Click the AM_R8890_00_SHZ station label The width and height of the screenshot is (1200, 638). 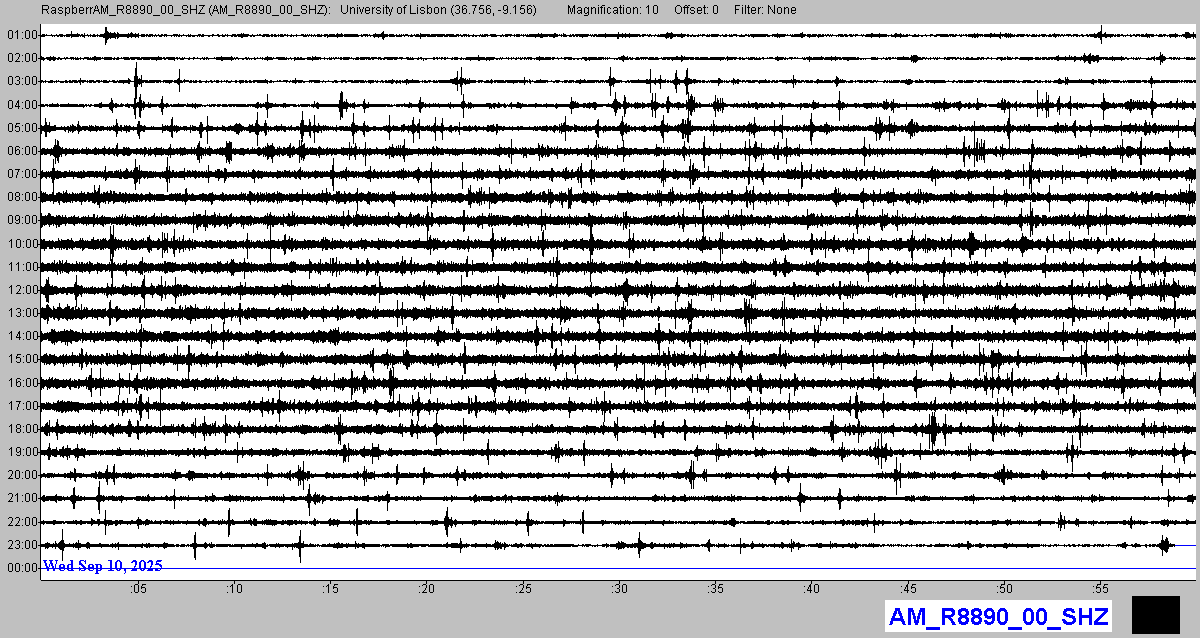tap(998, 616)
